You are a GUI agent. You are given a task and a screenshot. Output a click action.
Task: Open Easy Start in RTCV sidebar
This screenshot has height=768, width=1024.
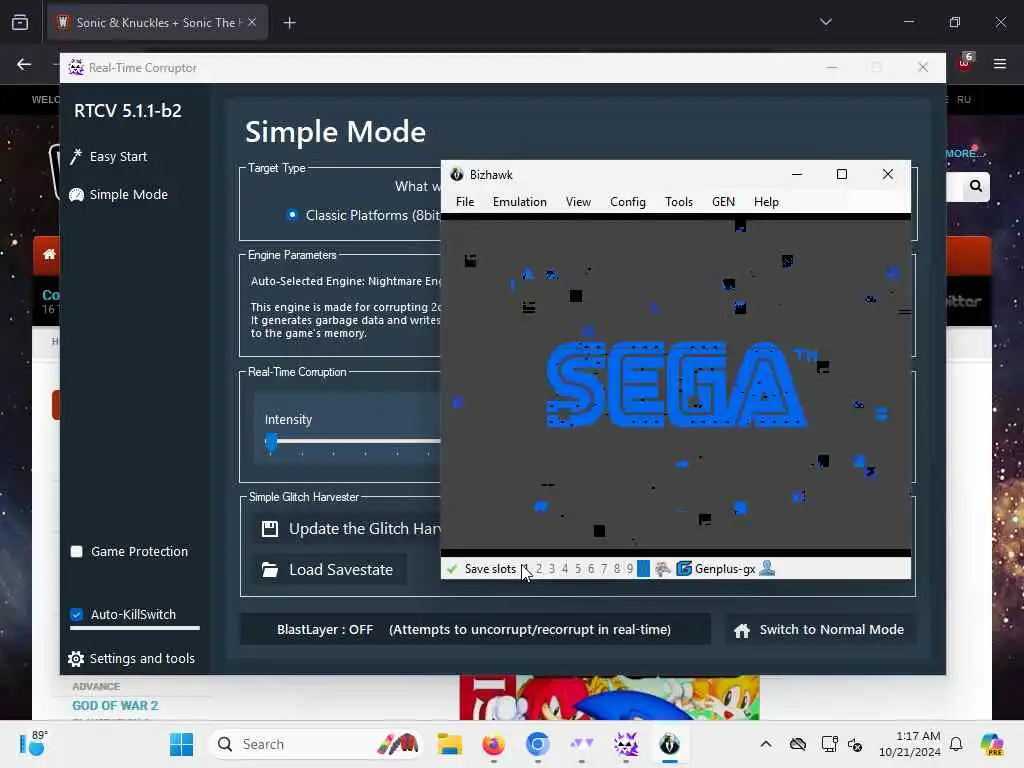point(108,157)
